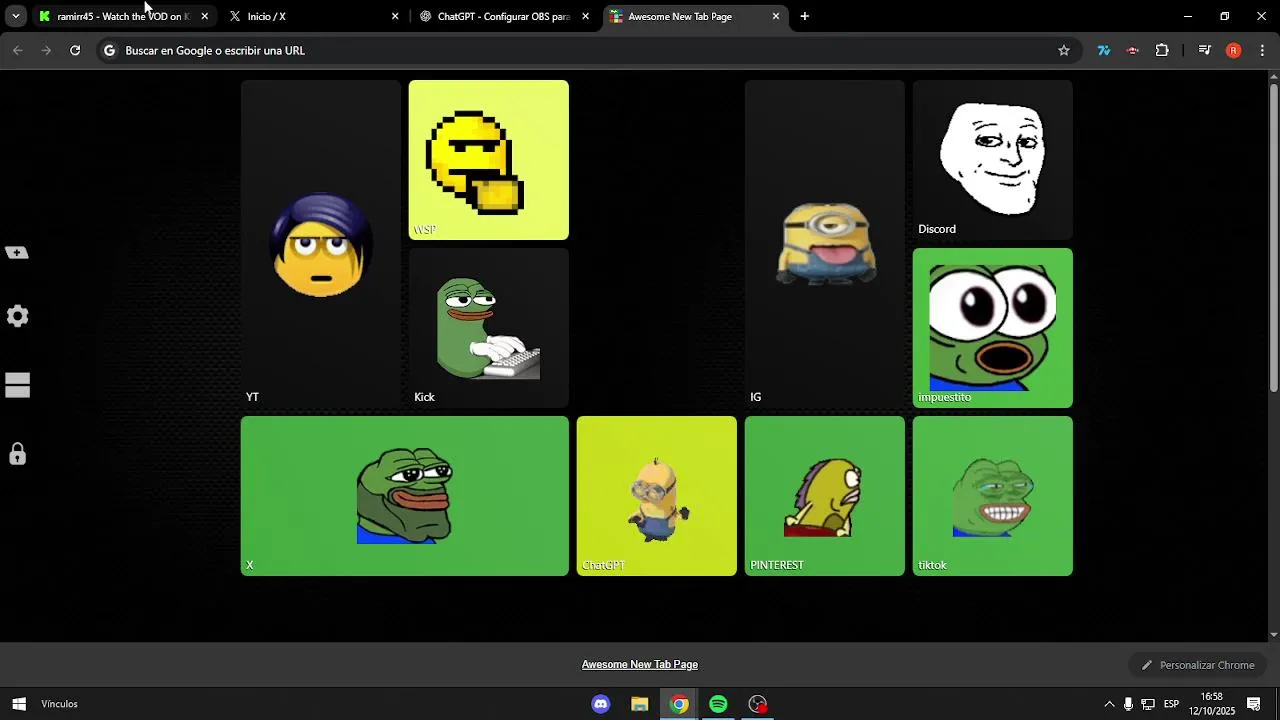Open the PINTEREST fish tile
Screen dimensions: 1280x720
click(824, 496)
